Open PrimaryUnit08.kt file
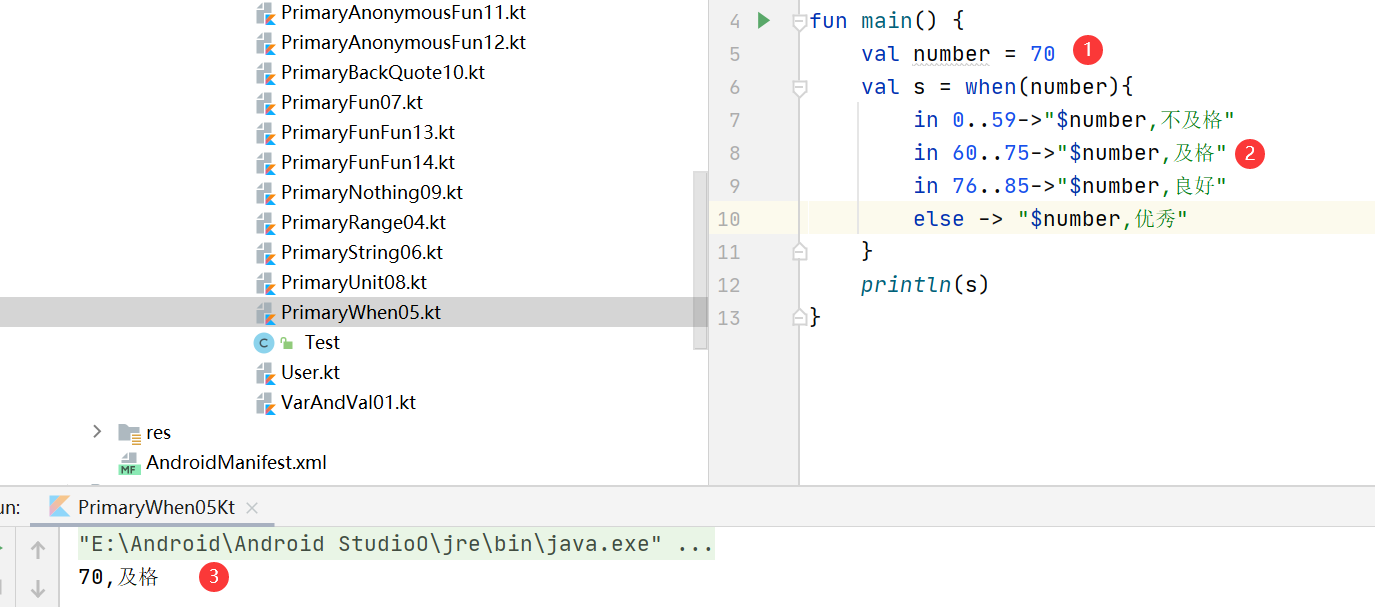 tap(354, 282)
